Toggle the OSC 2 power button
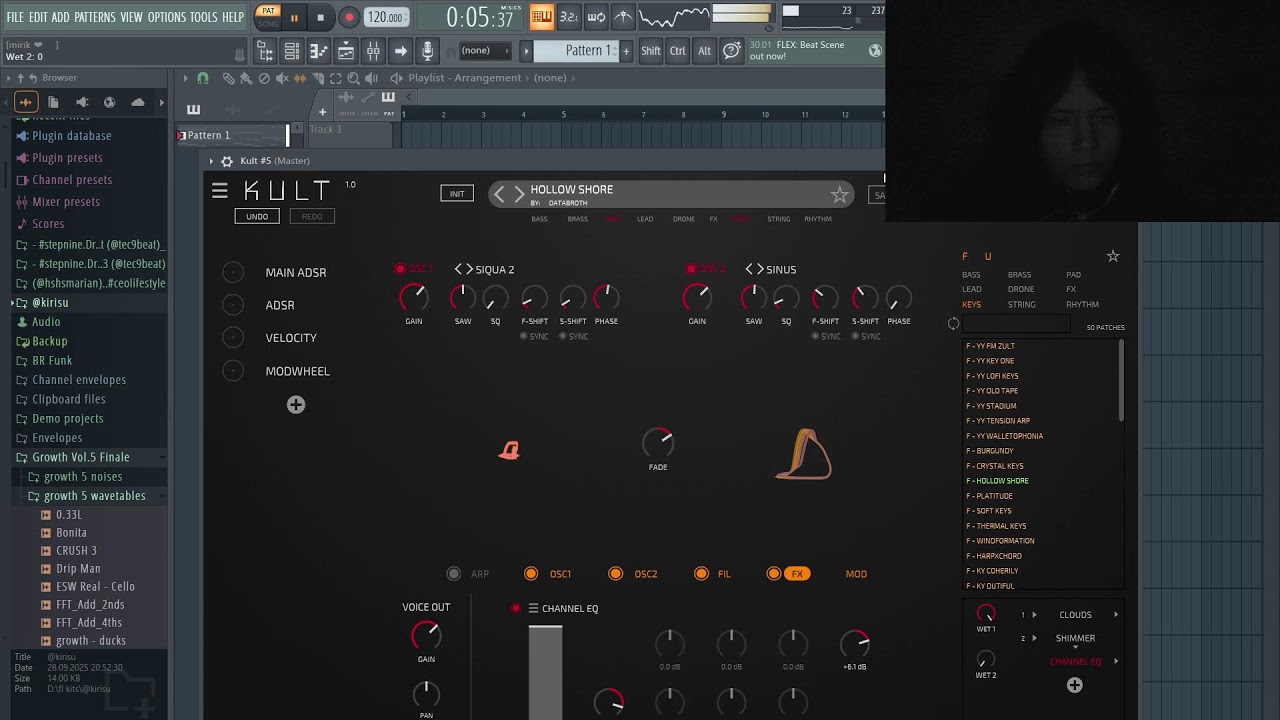The image size is (1280, 720). (691, 269)
